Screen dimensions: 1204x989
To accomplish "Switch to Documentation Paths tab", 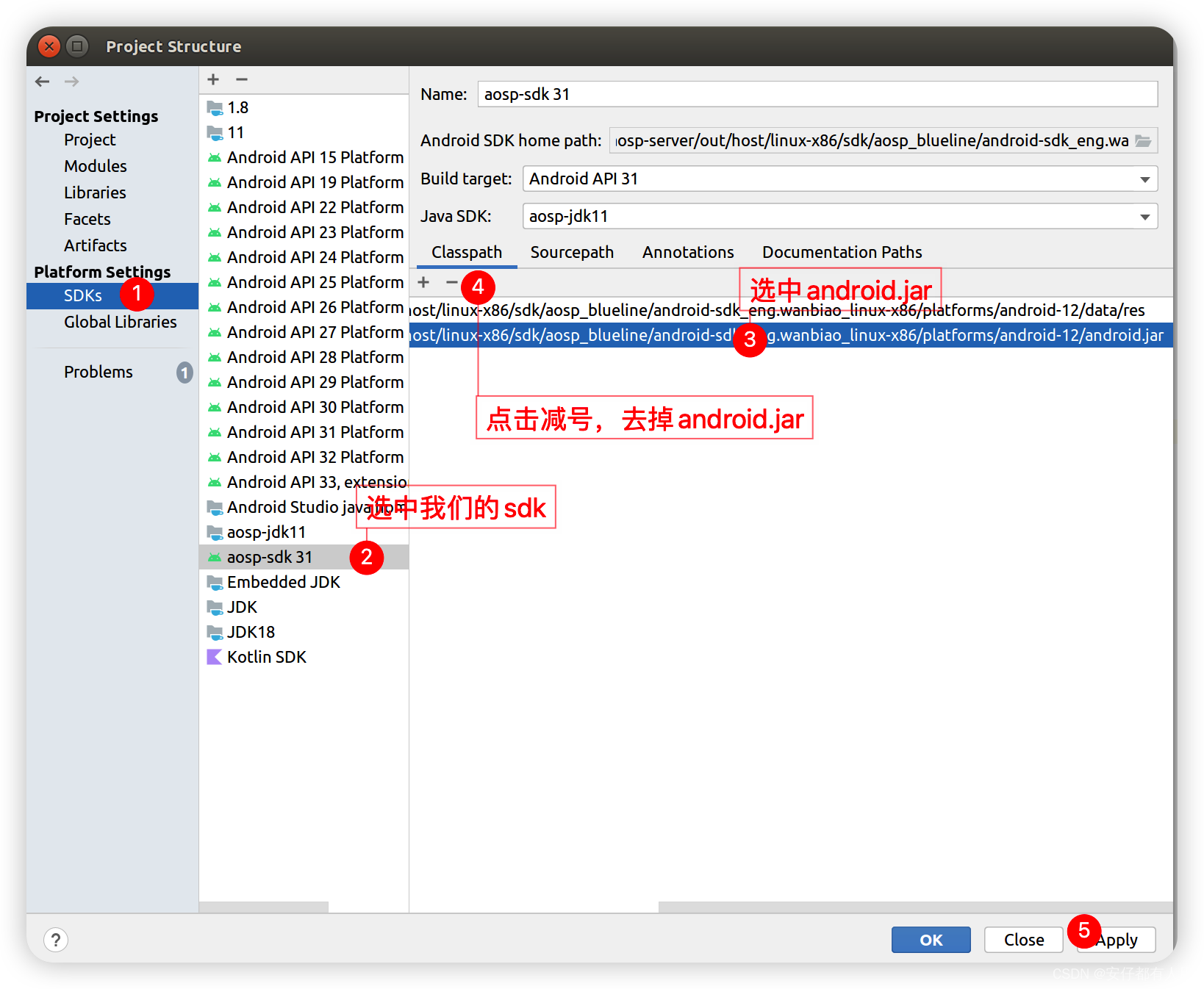I will (842, 252).
